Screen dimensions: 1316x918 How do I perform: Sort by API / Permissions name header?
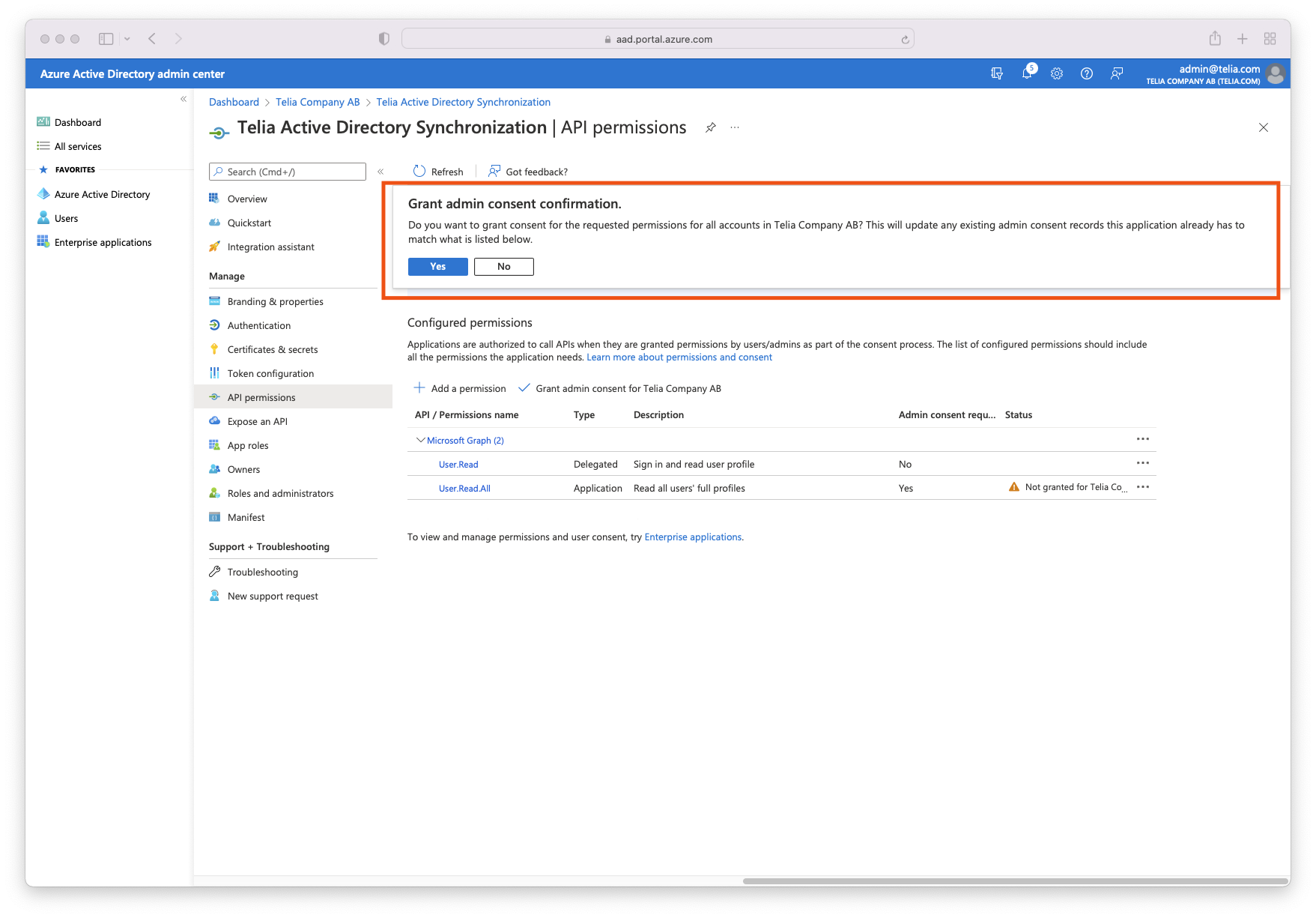click(x=467, y=415)
